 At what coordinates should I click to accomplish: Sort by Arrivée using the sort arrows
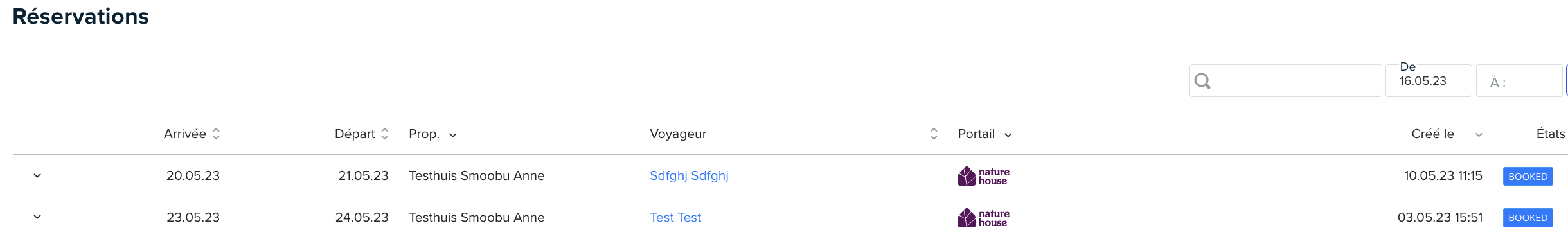pos(216,134)
